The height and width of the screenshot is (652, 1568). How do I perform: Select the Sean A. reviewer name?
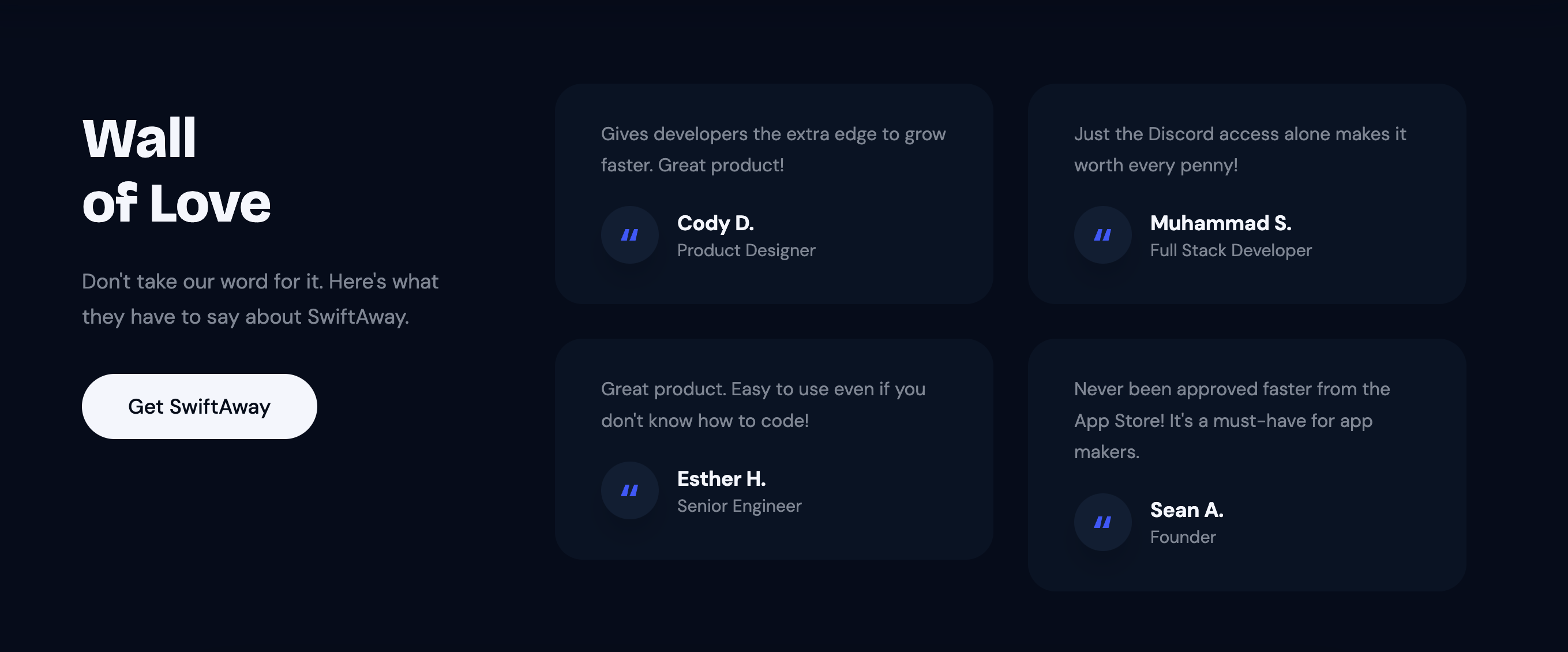[1186, 510]
